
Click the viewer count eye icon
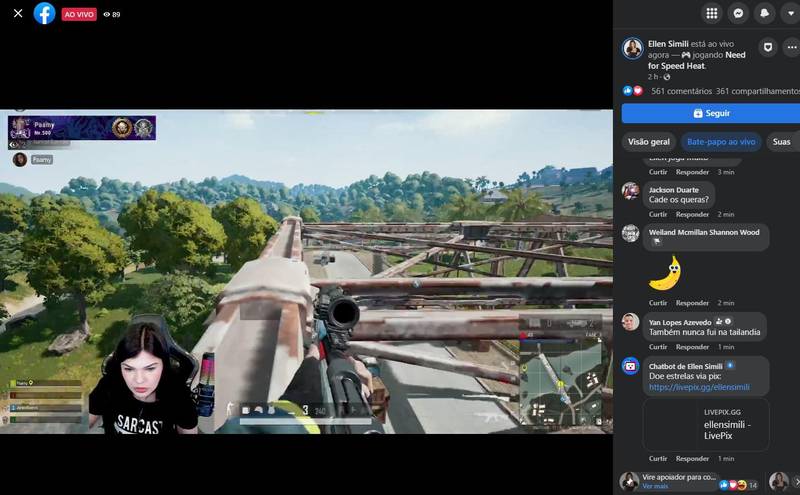107,14
